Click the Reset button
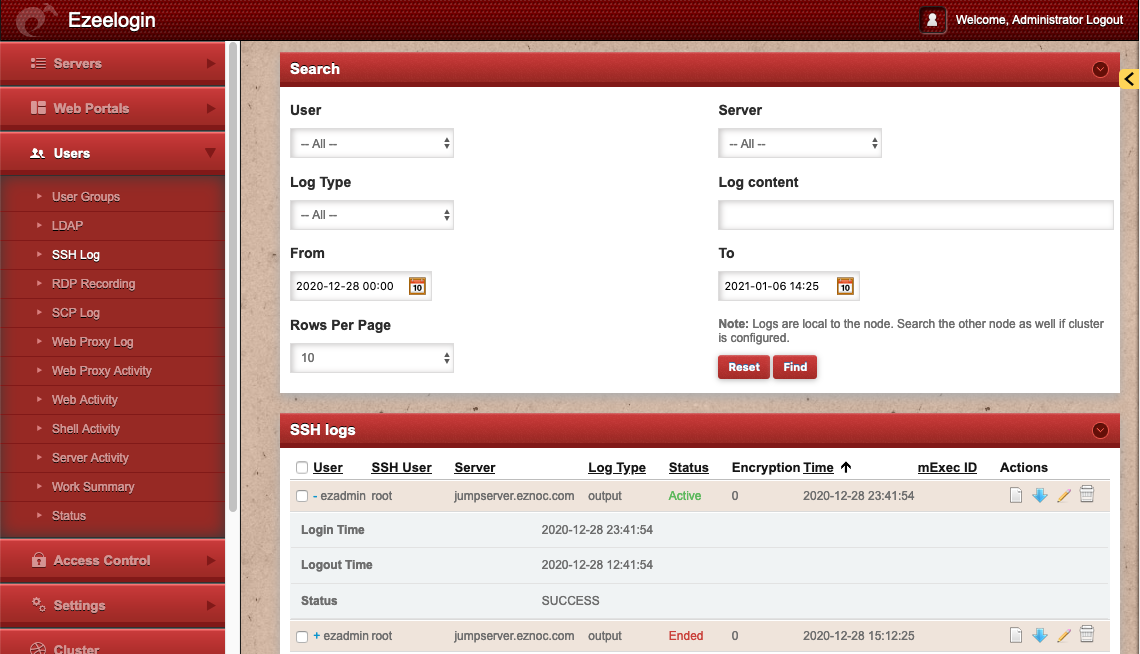 coord(743,367)
